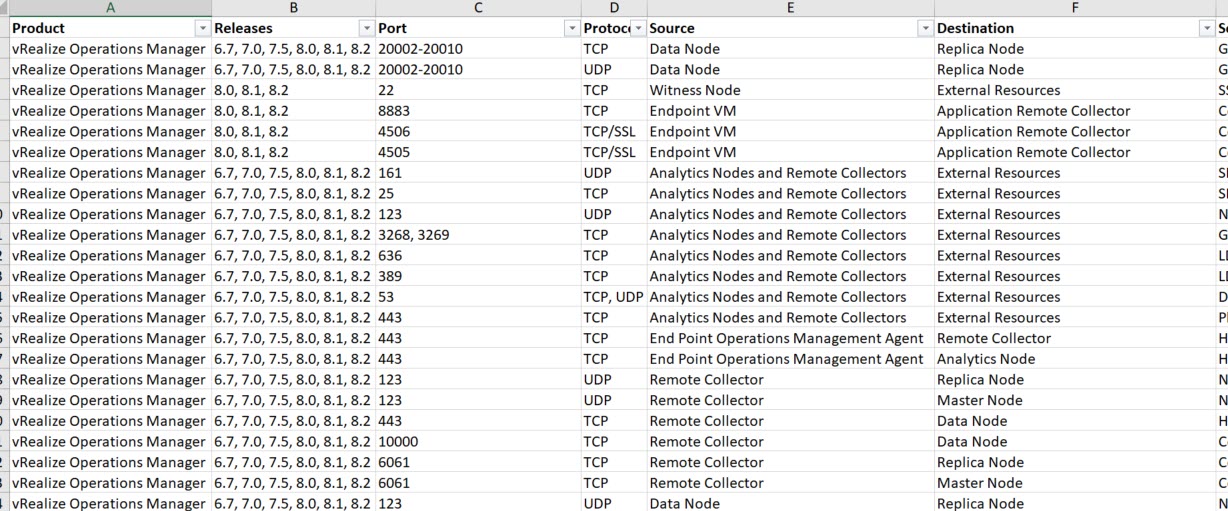Click the TCP, UDP protocol cell
The height and width of the screenshot is (511, 1228).
point(614,297)
